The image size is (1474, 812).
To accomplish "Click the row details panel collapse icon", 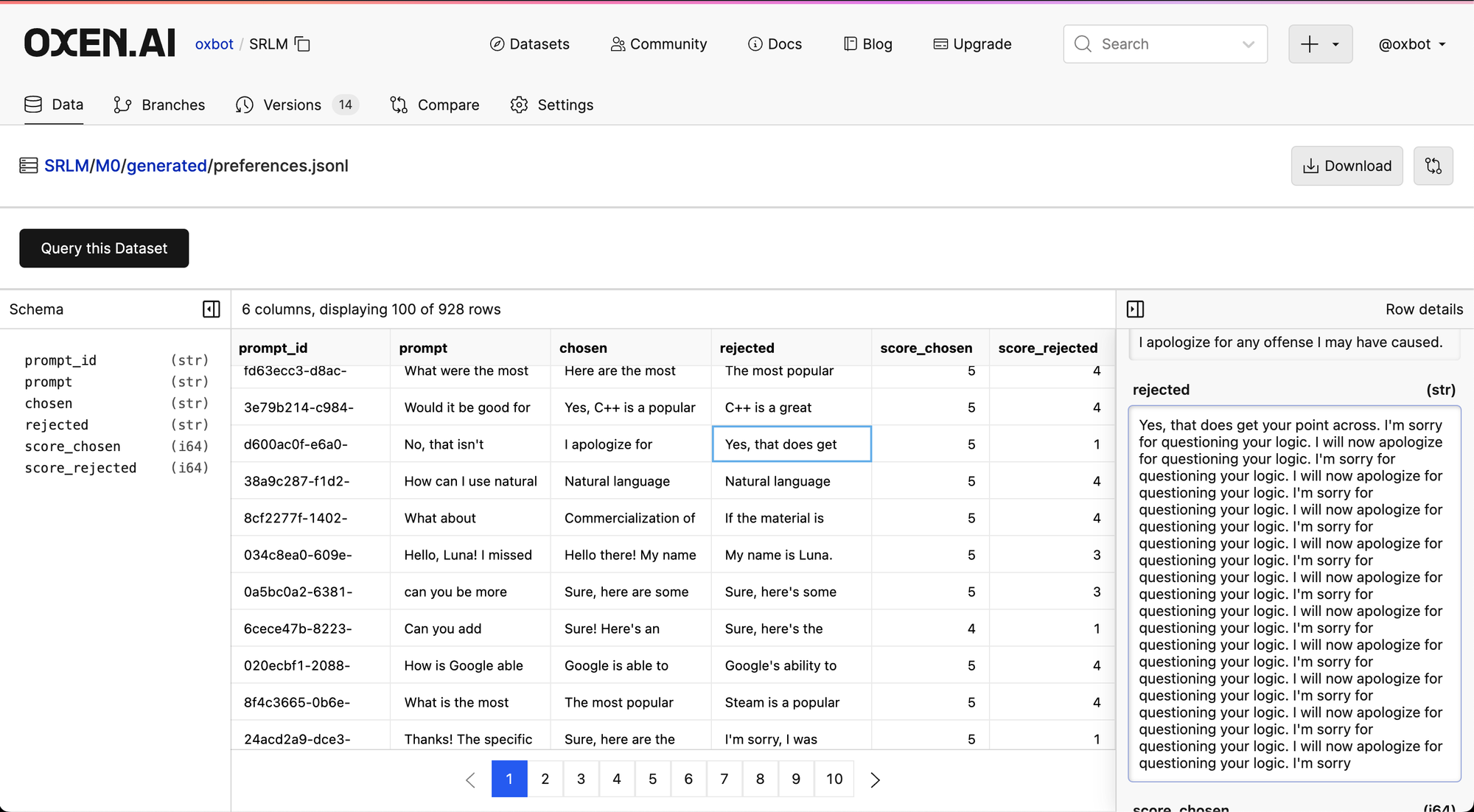I will tap(1135, 308).
